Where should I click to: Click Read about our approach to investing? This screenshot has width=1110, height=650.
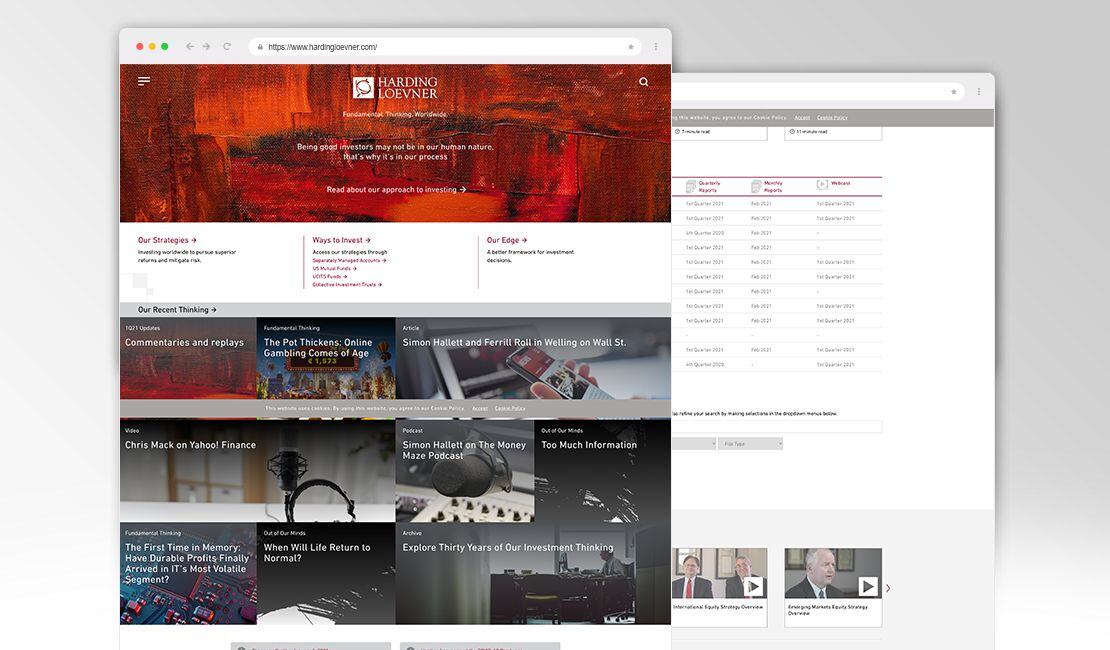coord(396,190)
